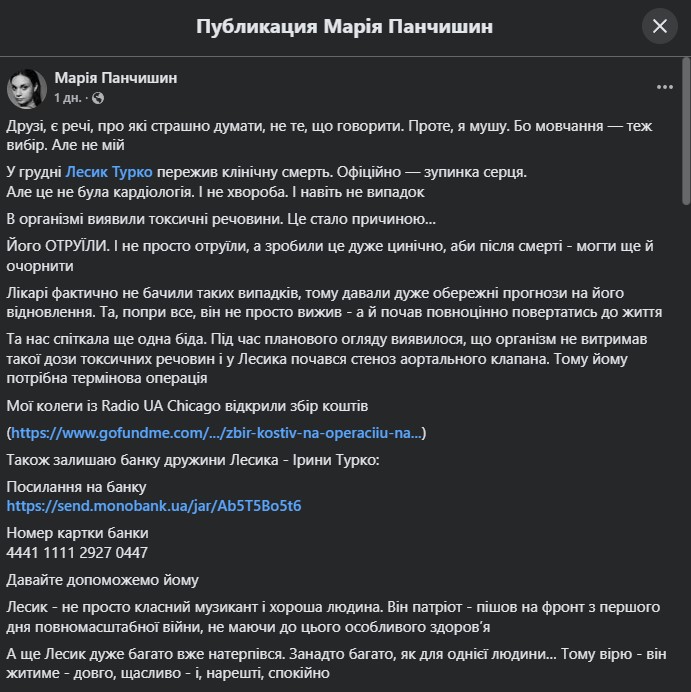Click the line mentioning Radio UA Chicago

coord(187,406)
